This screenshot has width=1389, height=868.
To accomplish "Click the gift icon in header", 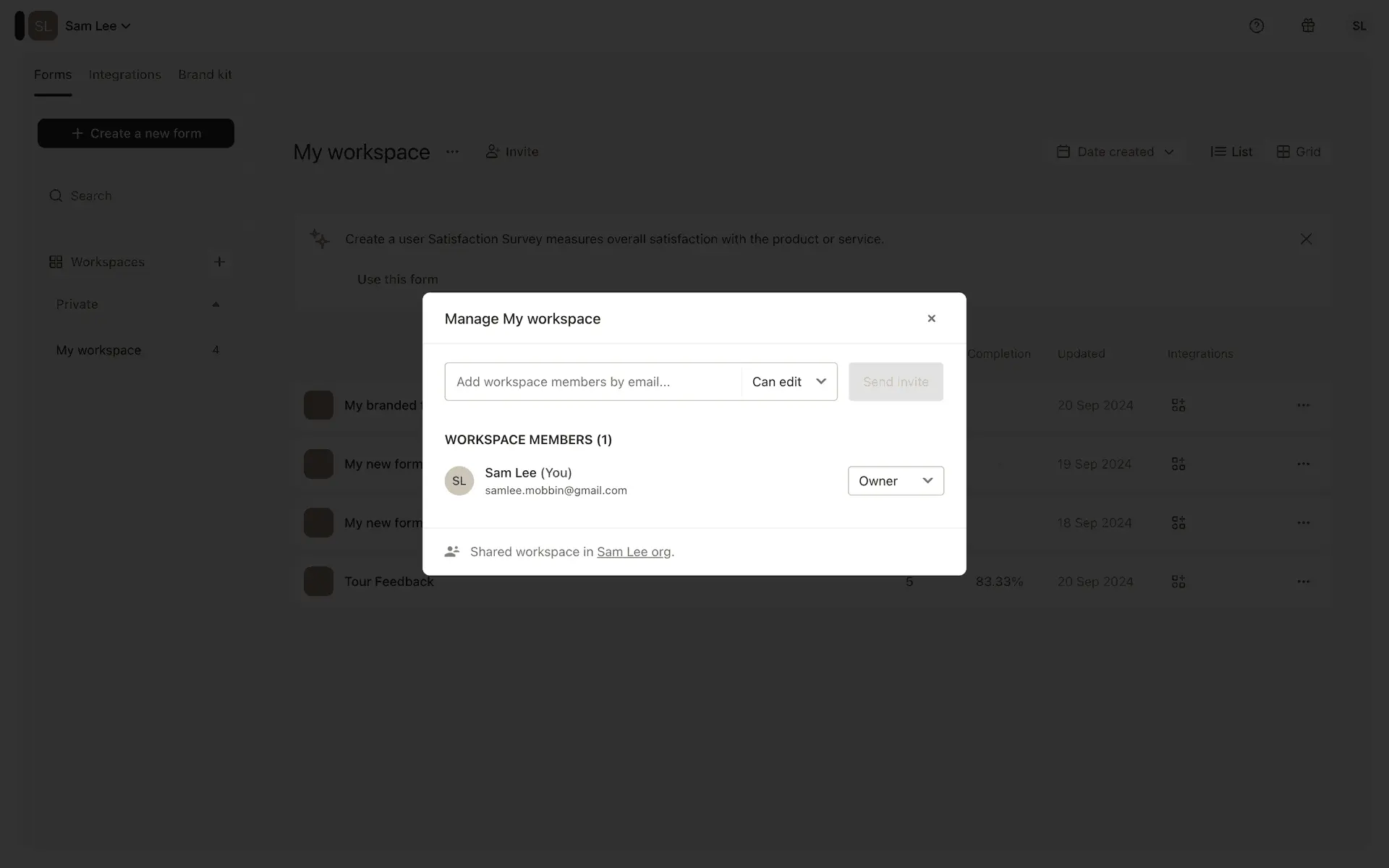I will click(x=1308, y=26).
